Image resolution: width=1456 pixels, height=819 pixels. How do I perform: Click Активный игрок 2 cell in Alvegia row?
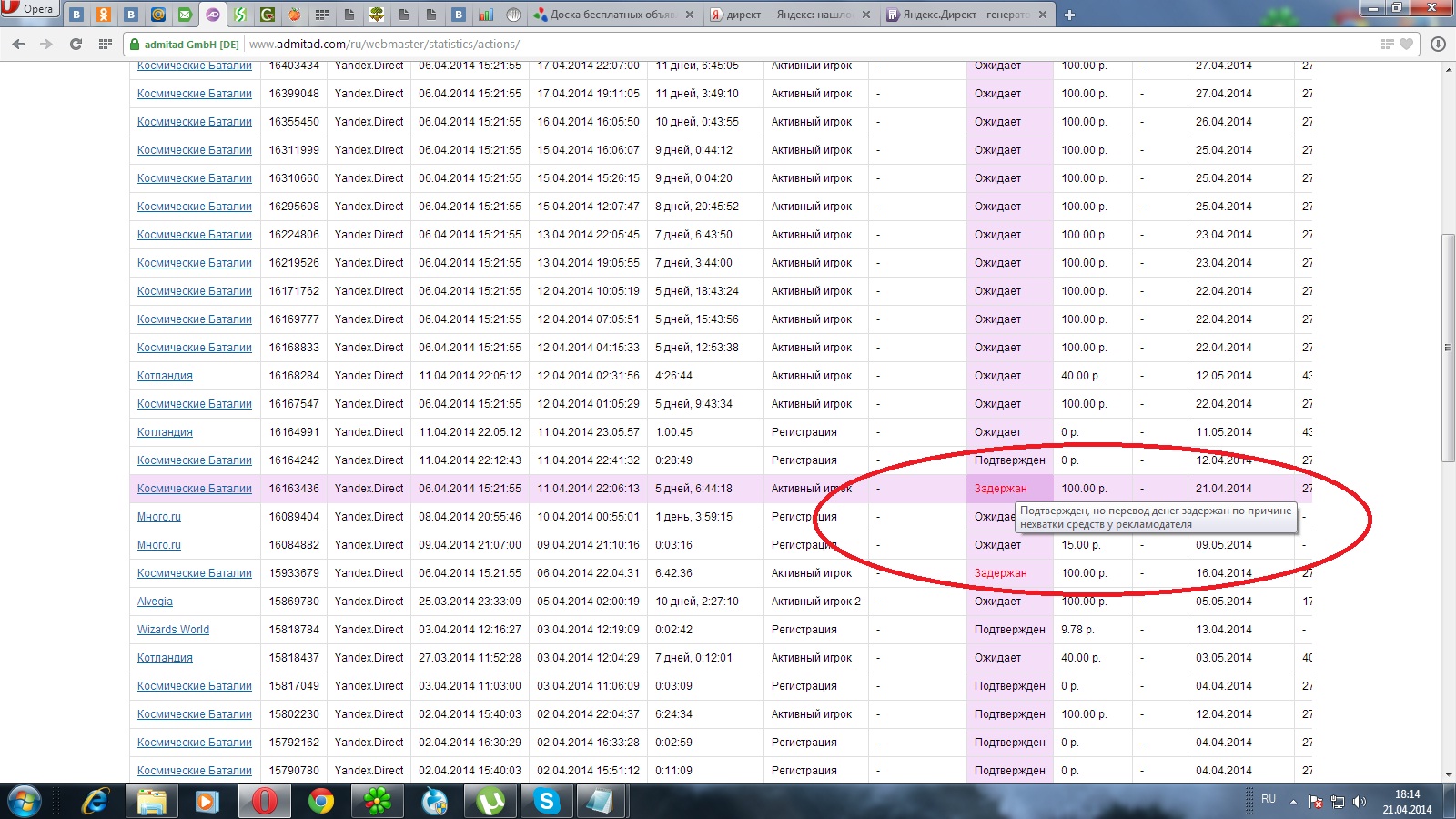(815, 602)
